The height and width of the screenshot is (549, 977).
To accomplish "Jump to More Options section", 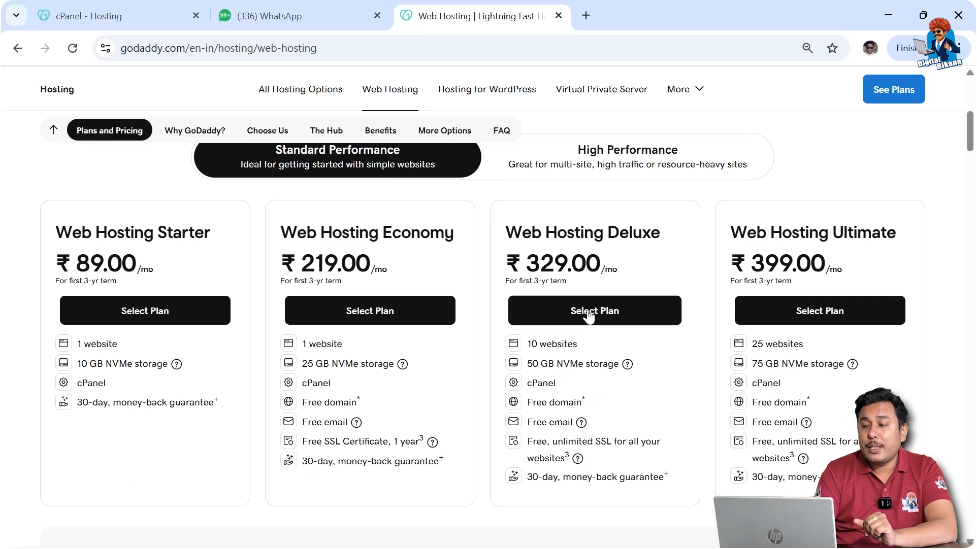I will pos(445,130).
